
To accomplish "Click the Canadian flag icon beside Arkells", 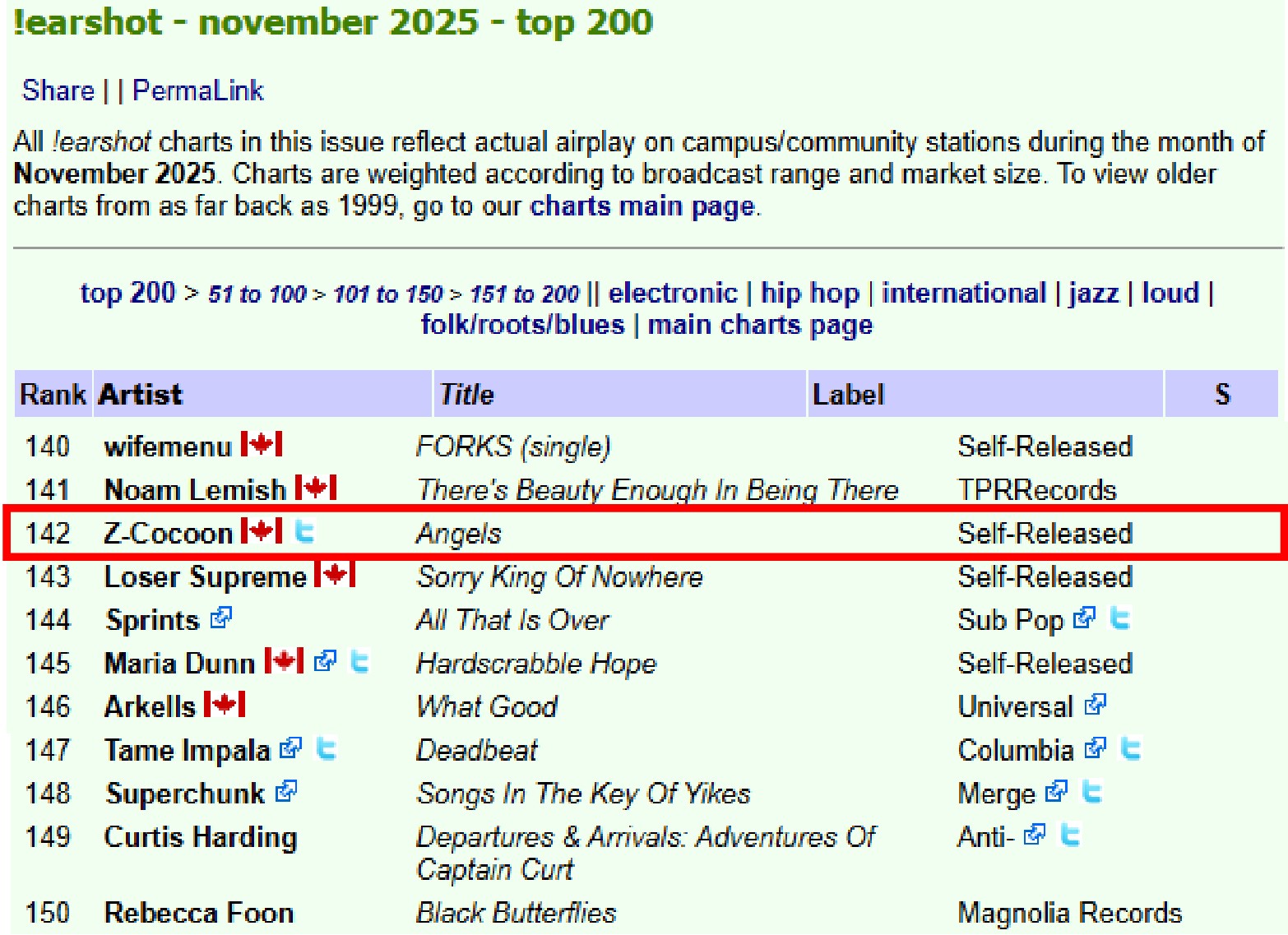I will tap(225, 706).
